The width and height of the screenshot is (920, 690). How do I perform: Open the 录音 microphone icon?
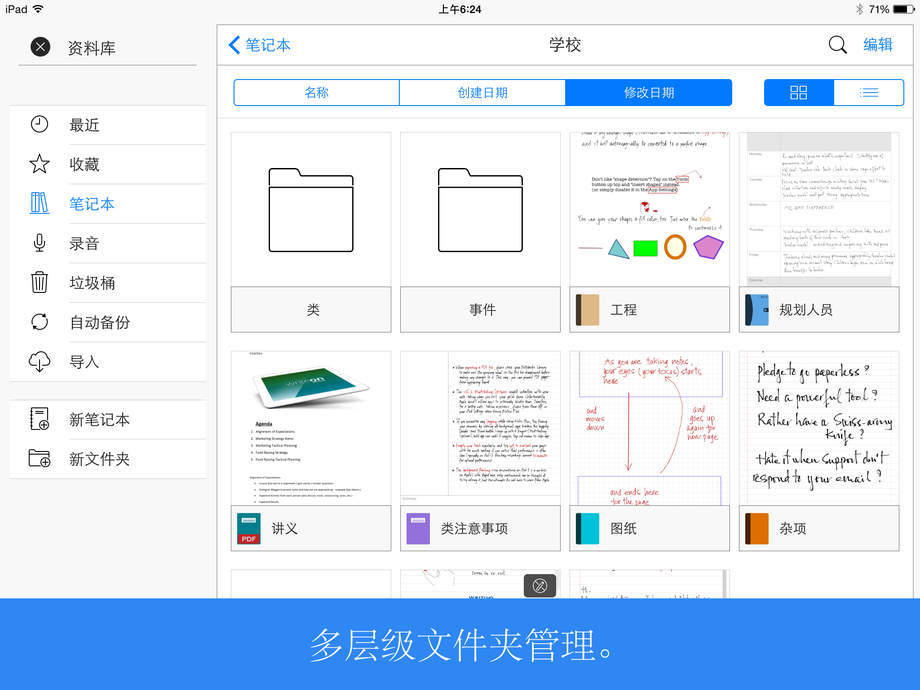point(39,242)
